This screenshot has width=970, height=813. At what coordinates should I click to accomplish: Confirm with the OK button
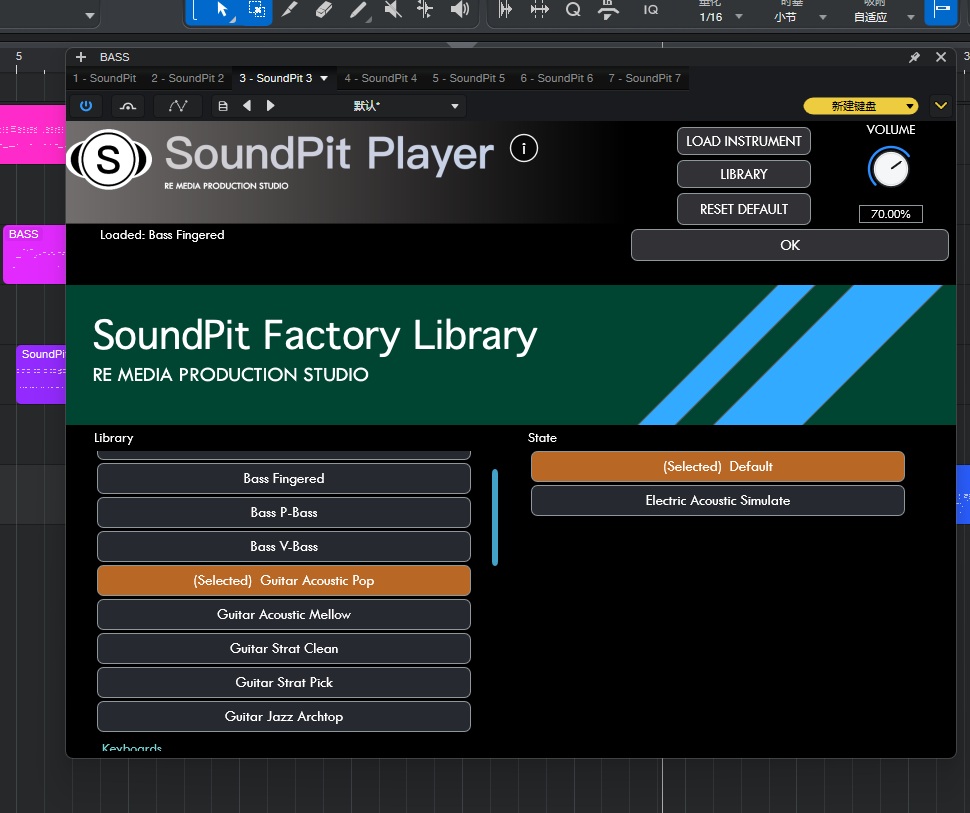pyautogui.click(x=789, y=245)
